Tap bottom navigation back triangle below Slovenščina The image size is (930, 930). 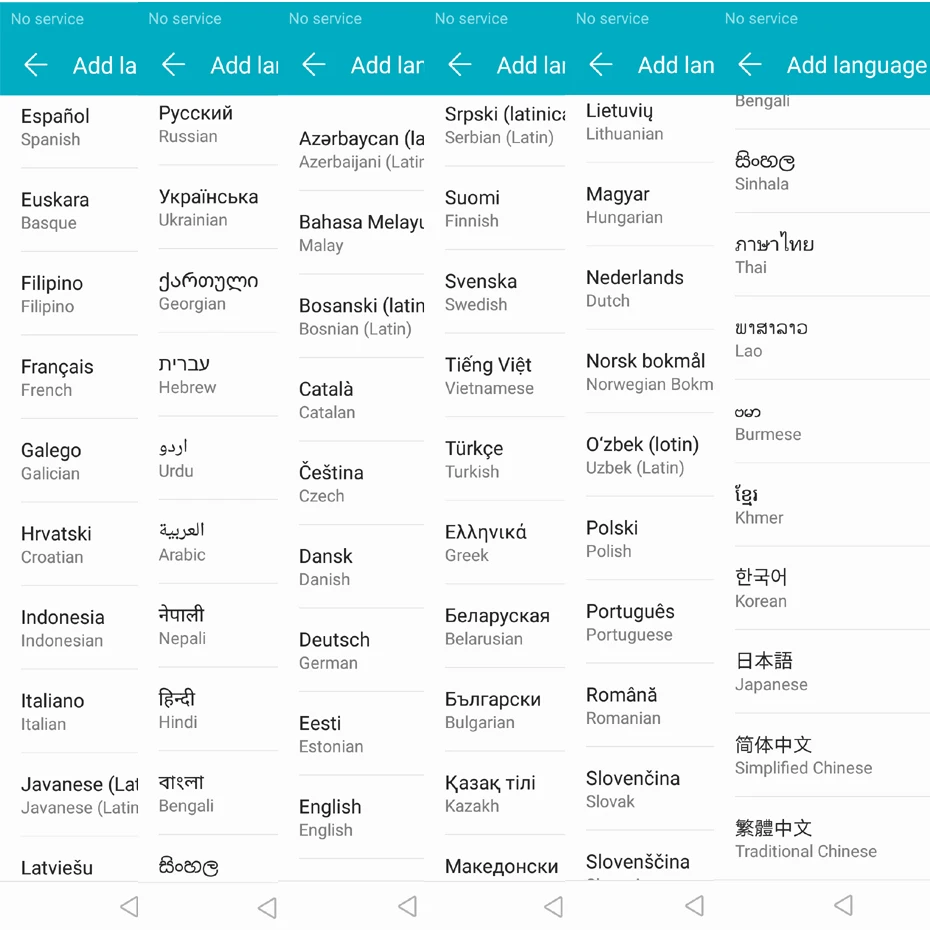[695, 906]
